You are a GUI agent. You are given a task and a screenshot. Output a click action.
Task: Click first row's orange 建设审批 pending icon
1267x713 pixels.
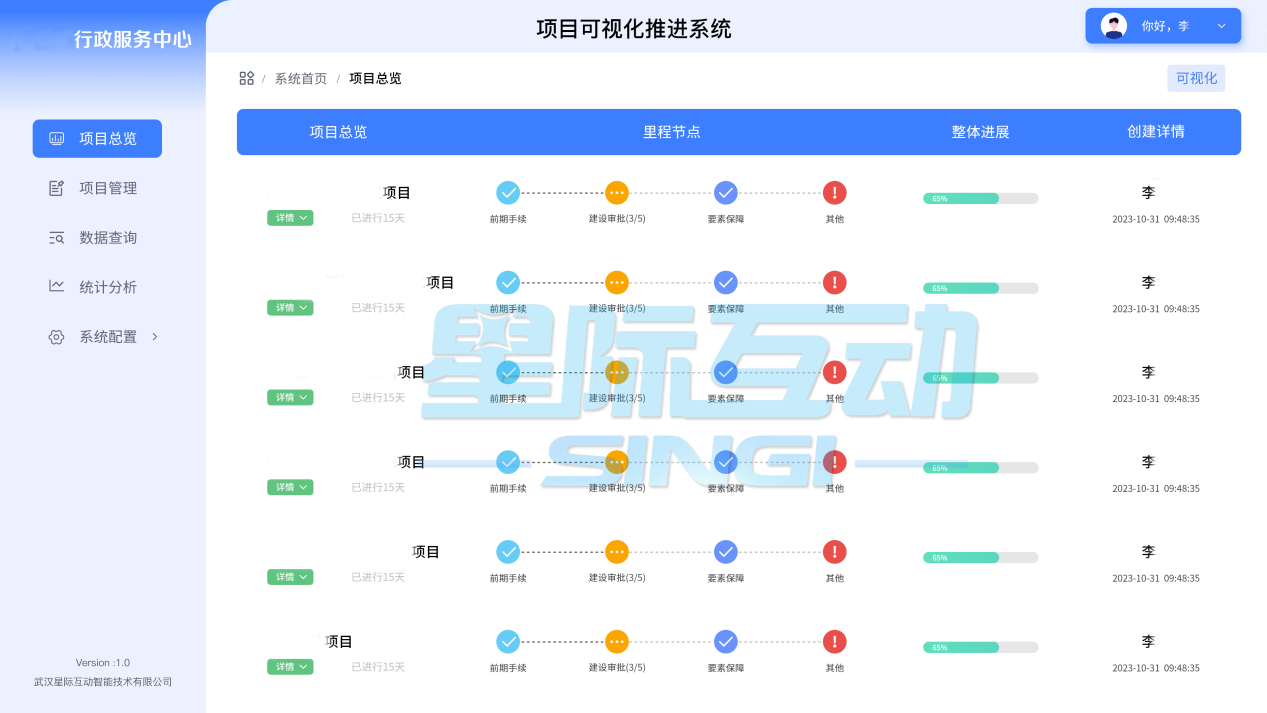(x=617, y=193)
